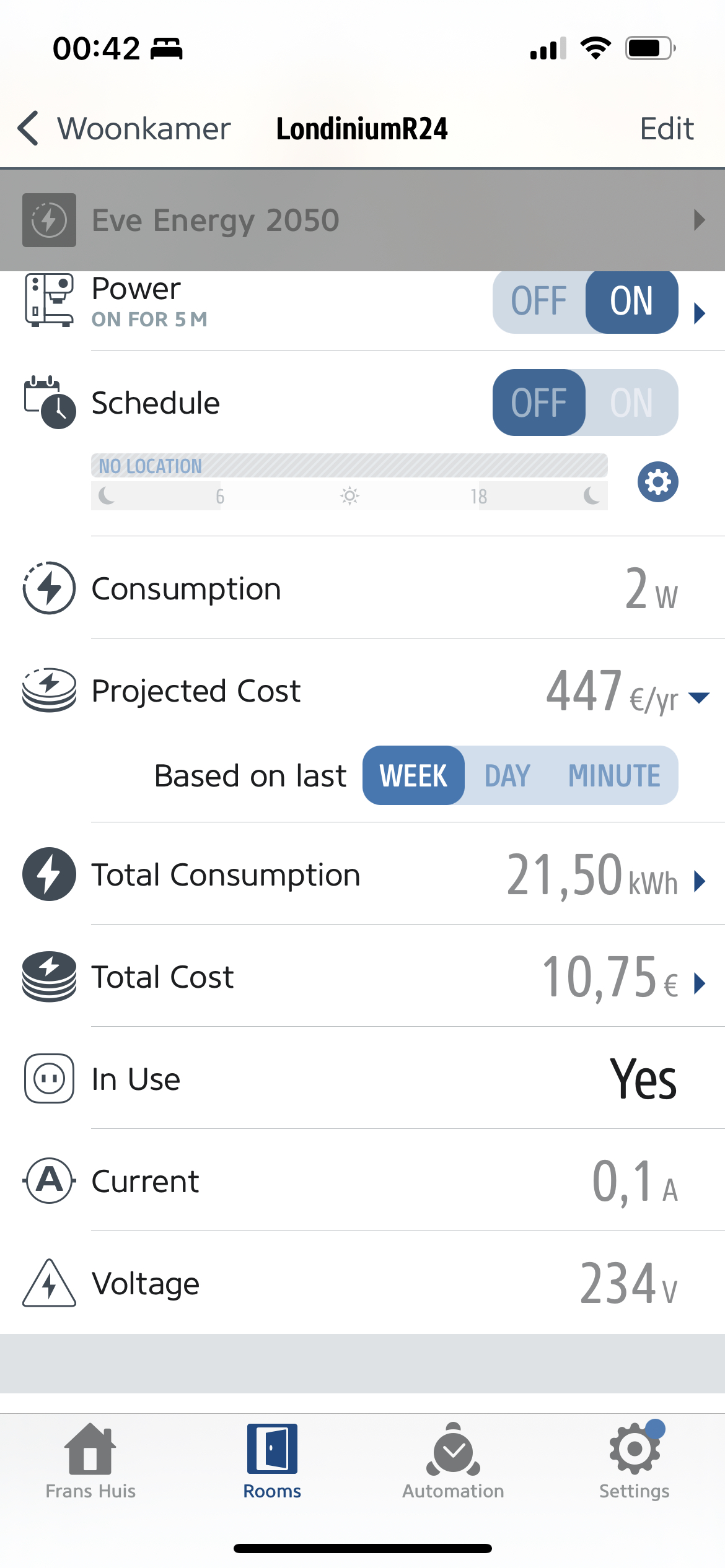Screen dimensions: 725x1568
Task: Tap the In Use outlet icon
Action: coord(49,1078)
